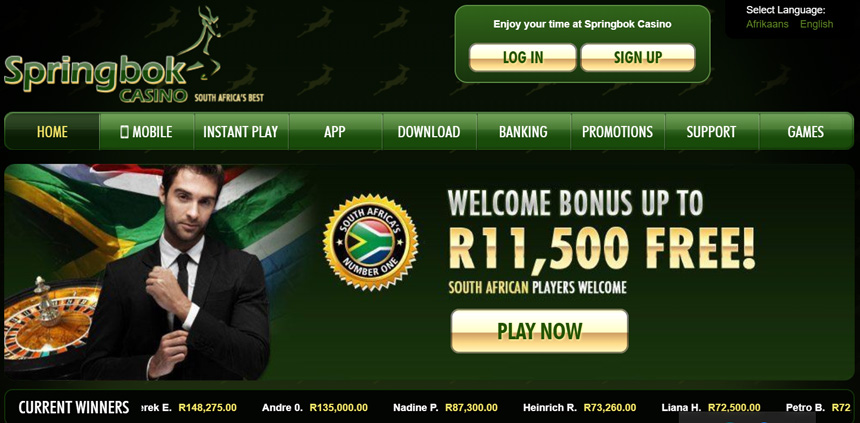Open the INSTANT PLAY menu item
This screenshot has height=423, width=860.
241,132
